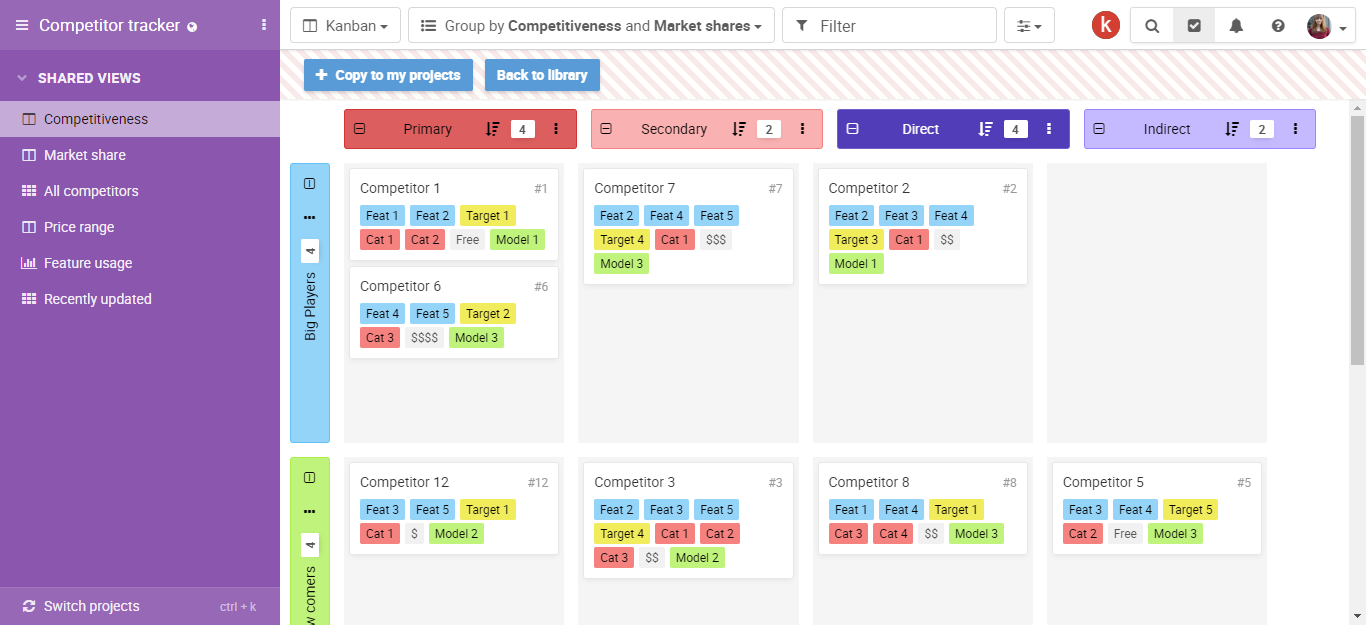Collapse the Secondary column
Viewport: 1366px width, 625px height.
[606, 129]
